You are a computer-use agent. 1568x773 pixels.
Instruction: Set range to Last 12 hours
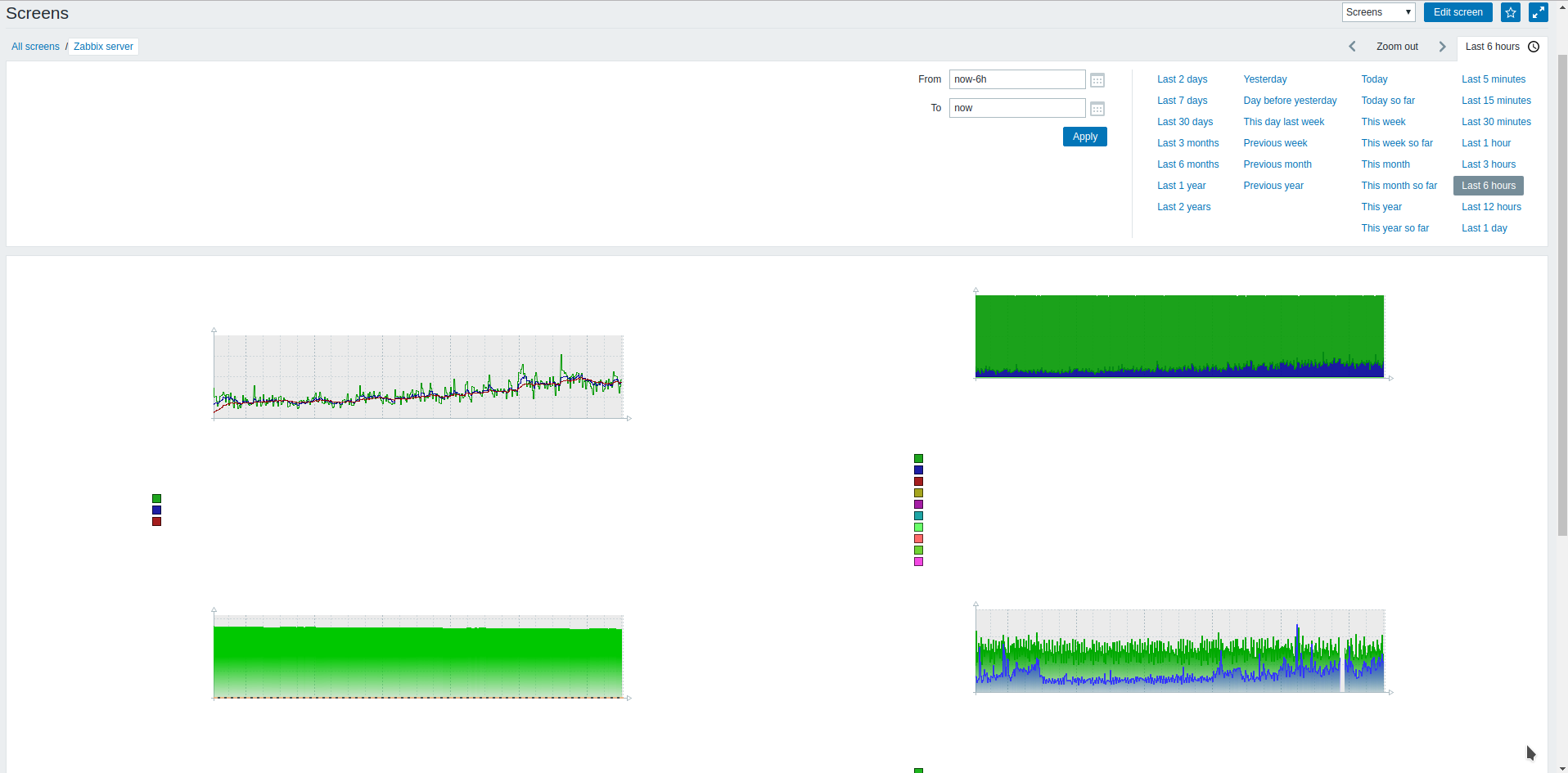1491,207
